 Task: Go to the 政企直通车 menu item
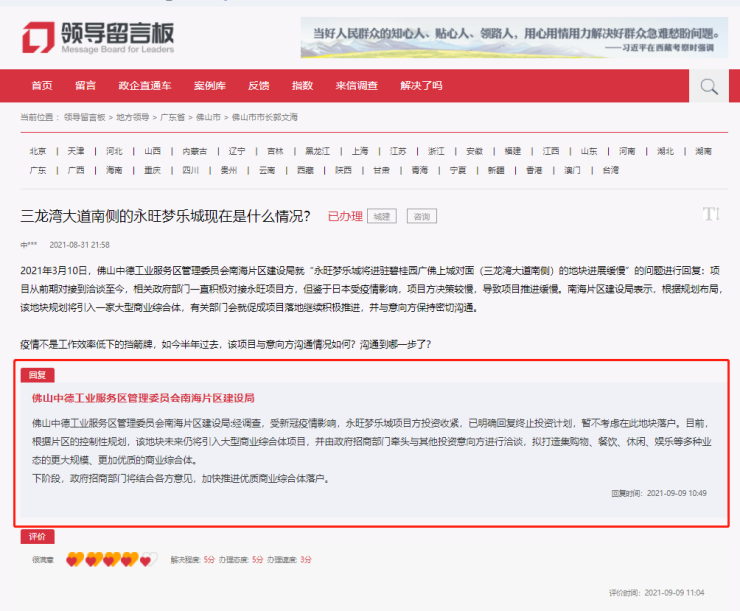[144, 86]
